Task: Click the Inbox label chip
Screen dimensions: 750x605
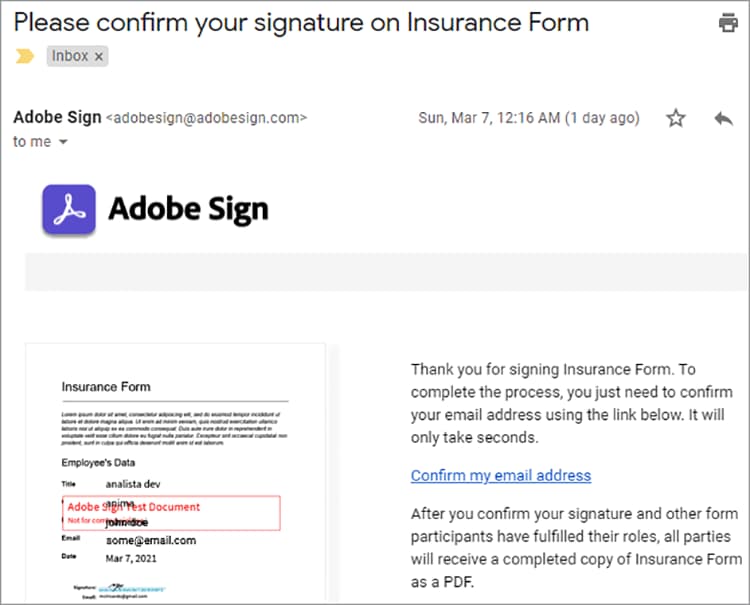Action: coord(70,57)
